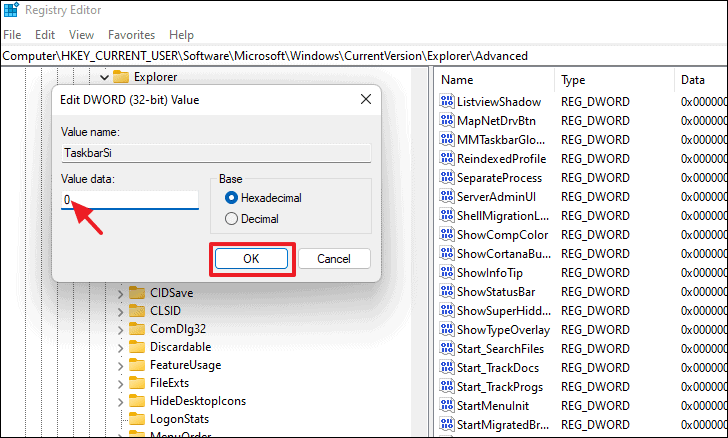
Task: Click the ShowTypeOverlay DWORD icon
Action: (x=447, y=330)
